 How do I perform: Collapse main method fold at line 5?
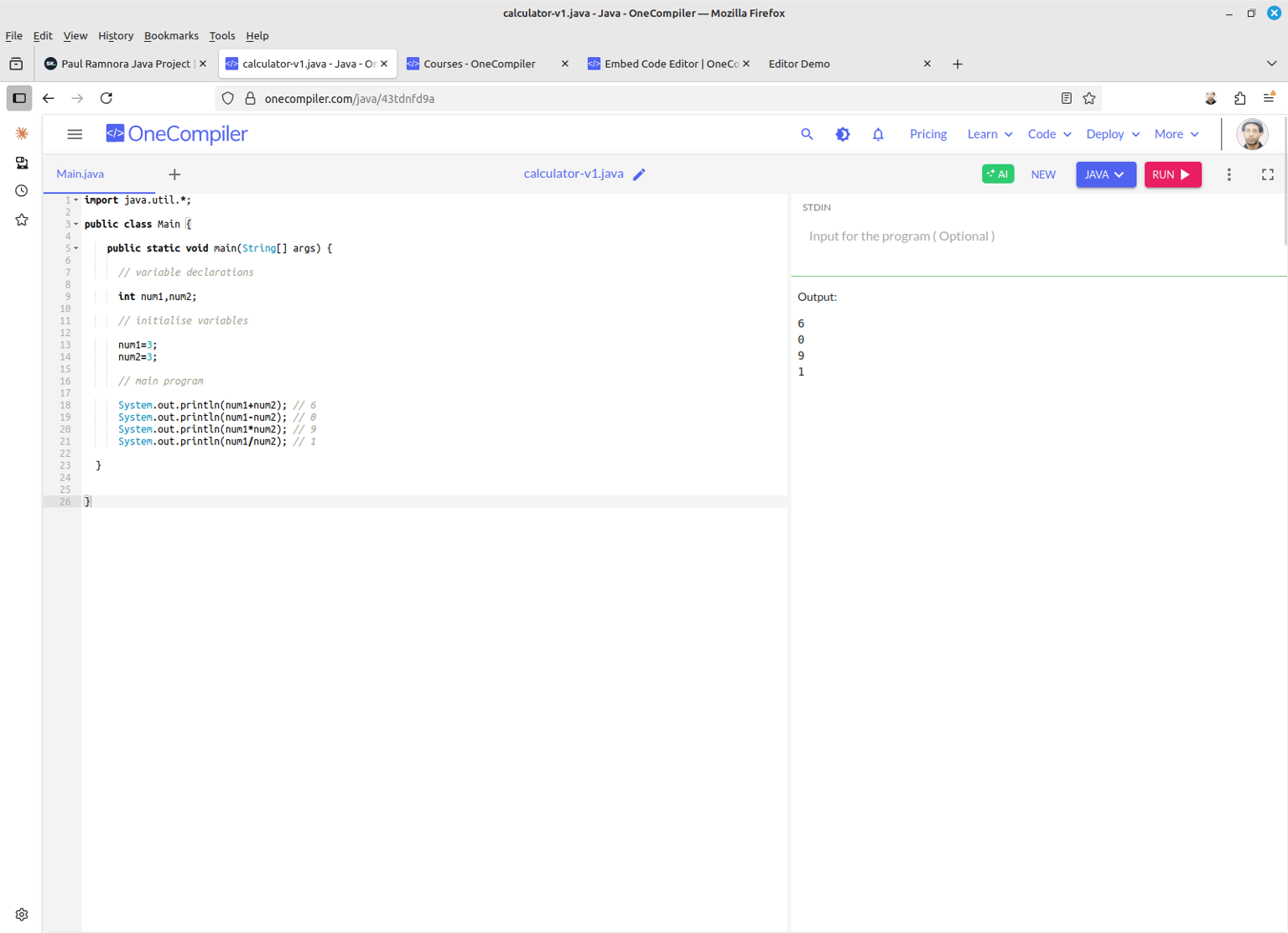(x=76, y=249)
